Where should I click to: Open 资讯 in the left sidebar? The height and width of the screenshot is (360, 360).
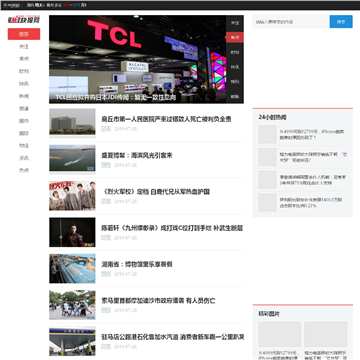click(x=24, y=158)
